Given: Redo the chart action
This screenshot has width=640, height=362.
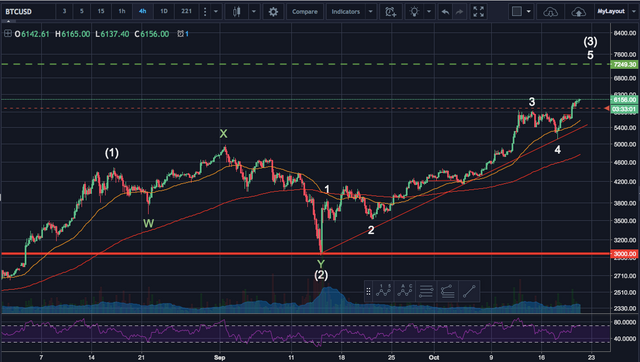Looking at the screenshot, I should (x=459, y=12).
